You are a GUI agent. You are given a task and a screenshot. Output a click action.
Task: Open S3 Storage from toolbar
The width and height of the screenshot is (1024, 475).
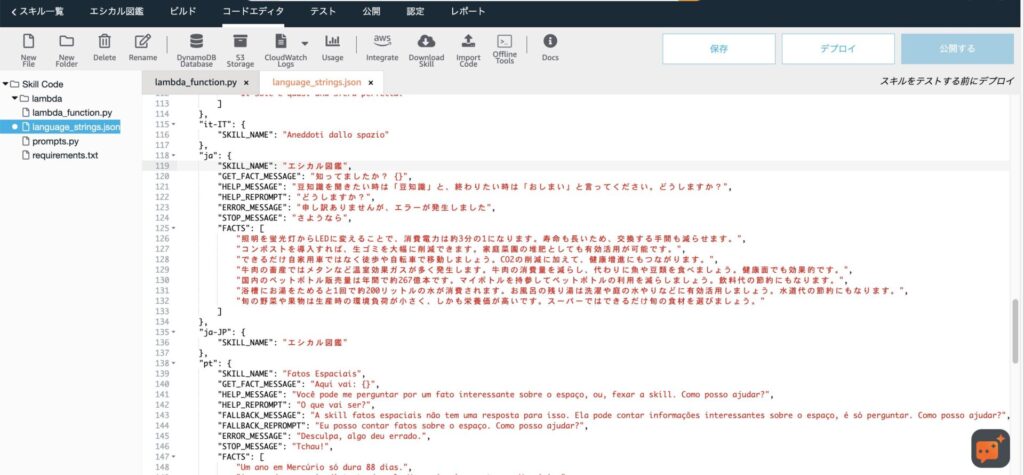click(x=240, y=42)
